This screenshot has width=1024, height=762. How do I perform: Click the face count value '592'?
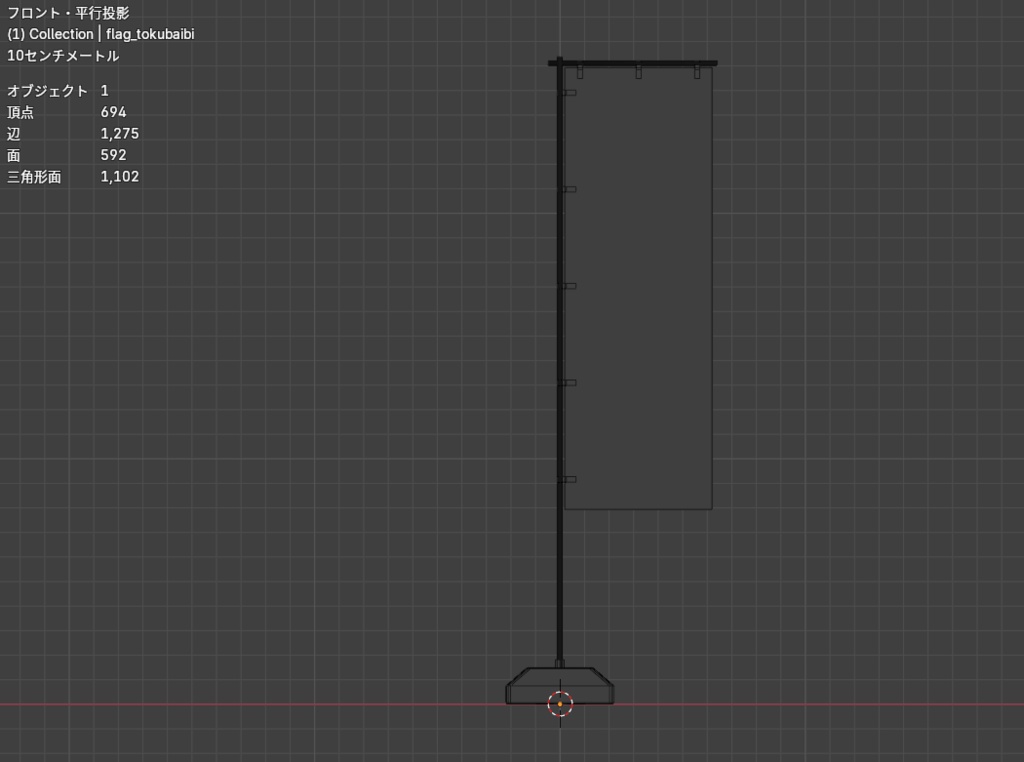click(114, 155)
